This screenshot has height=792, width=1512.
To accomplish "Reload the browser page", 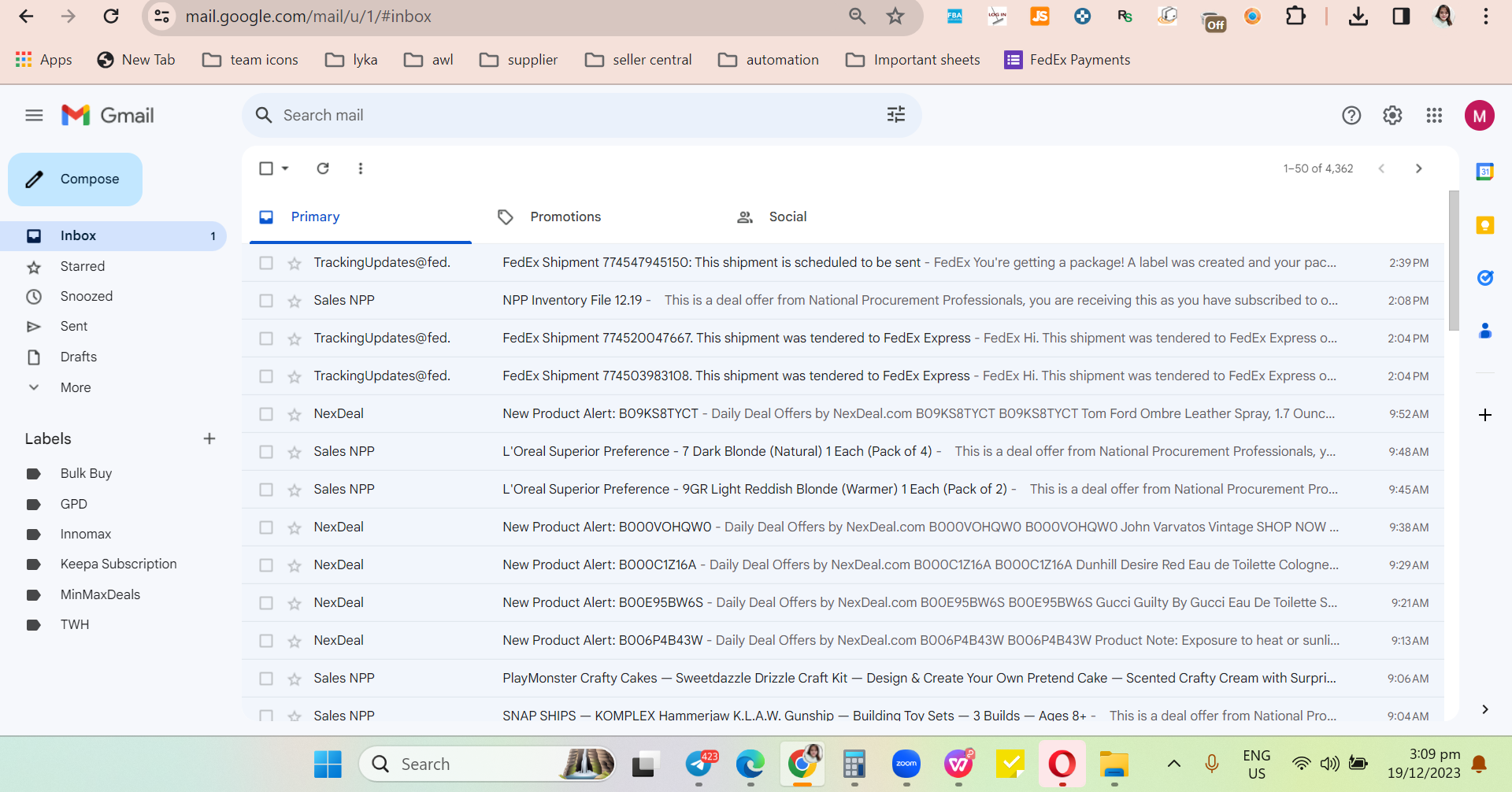I will pyautogui.click(x=111, y=16).
